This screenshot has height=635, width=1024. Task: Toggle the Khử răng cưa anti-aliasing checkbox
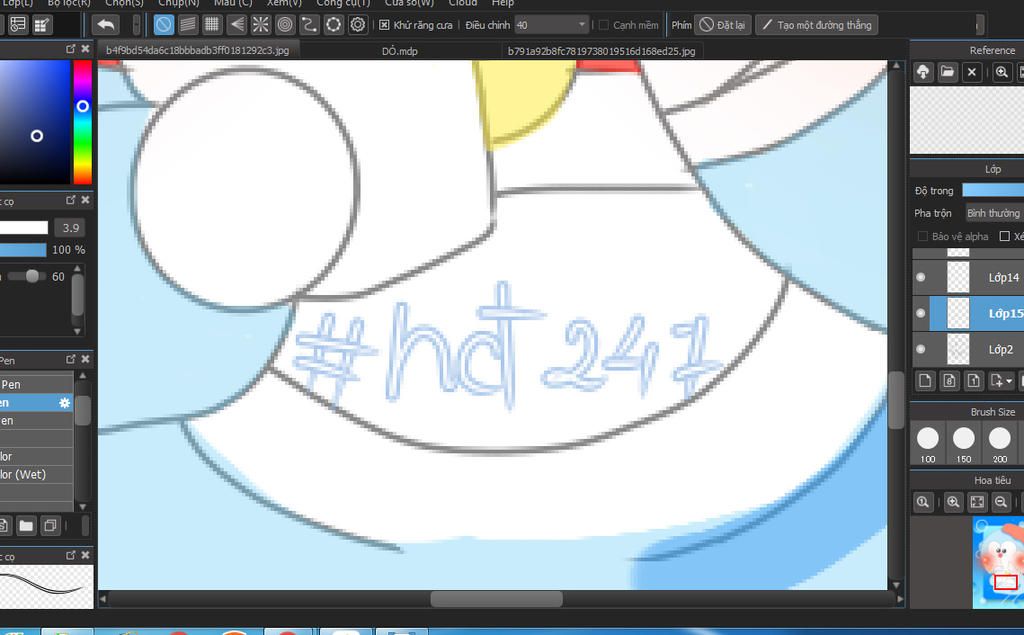384,25
